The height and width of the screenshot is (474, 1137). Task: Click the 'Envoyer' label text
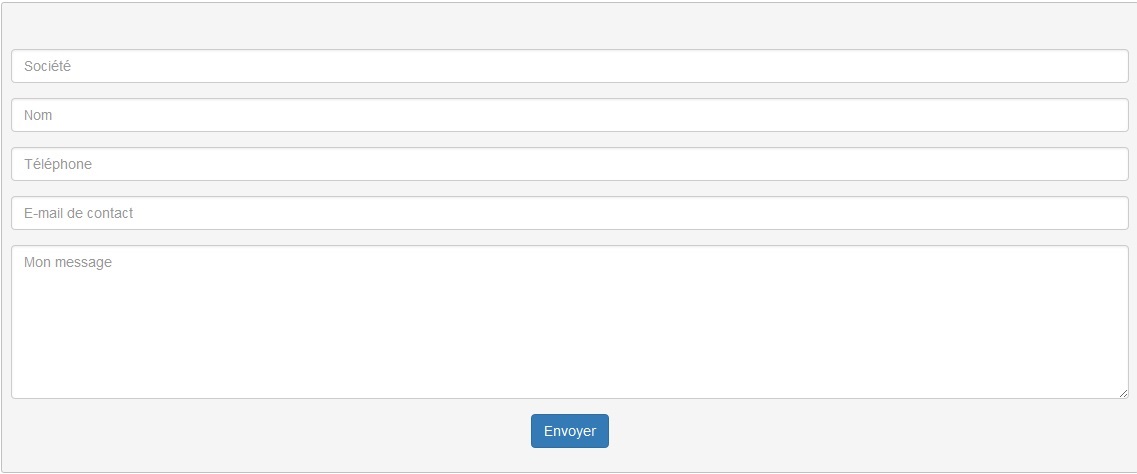tap(569, 431)
